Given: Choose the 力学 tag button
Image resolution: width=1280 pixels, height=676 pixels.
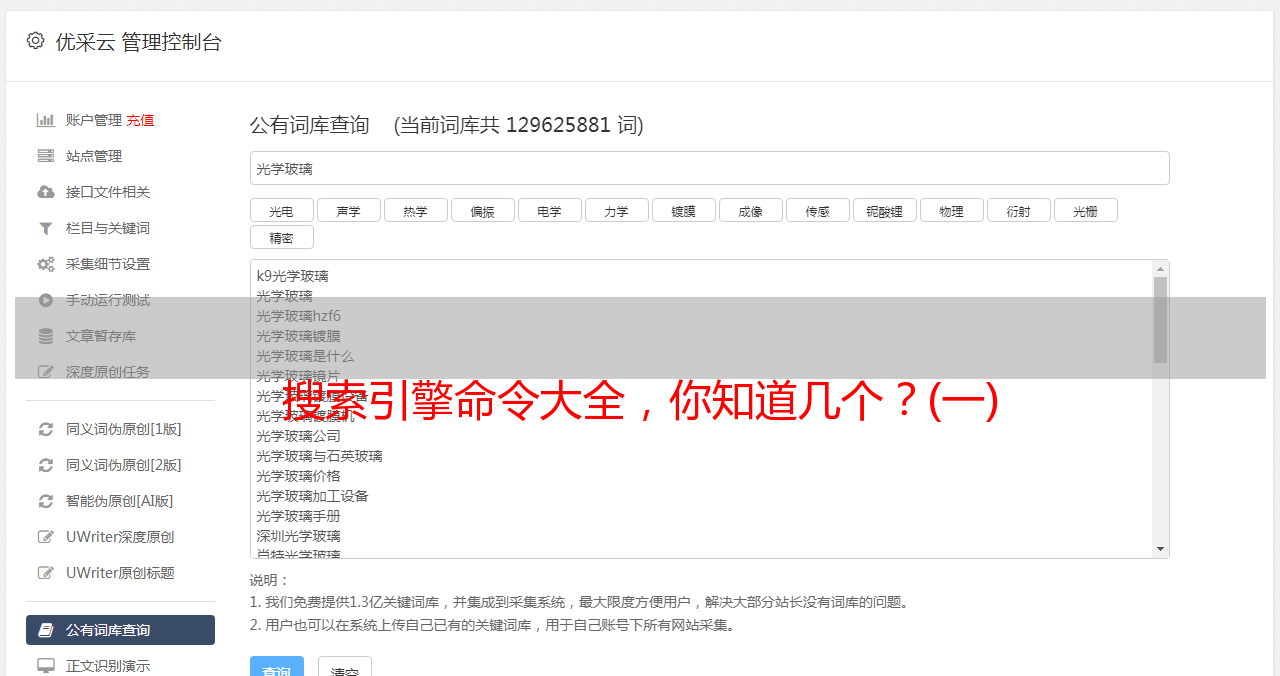Looking at the screenshot, I should 616,210.
